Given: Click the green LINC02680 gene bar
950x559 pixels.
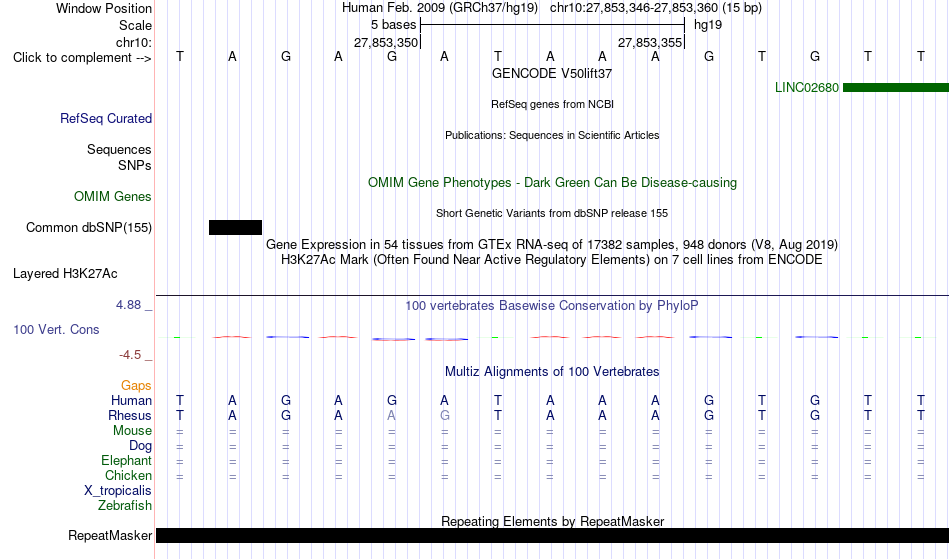Looking at the screenshot, I should coord(895,88).
